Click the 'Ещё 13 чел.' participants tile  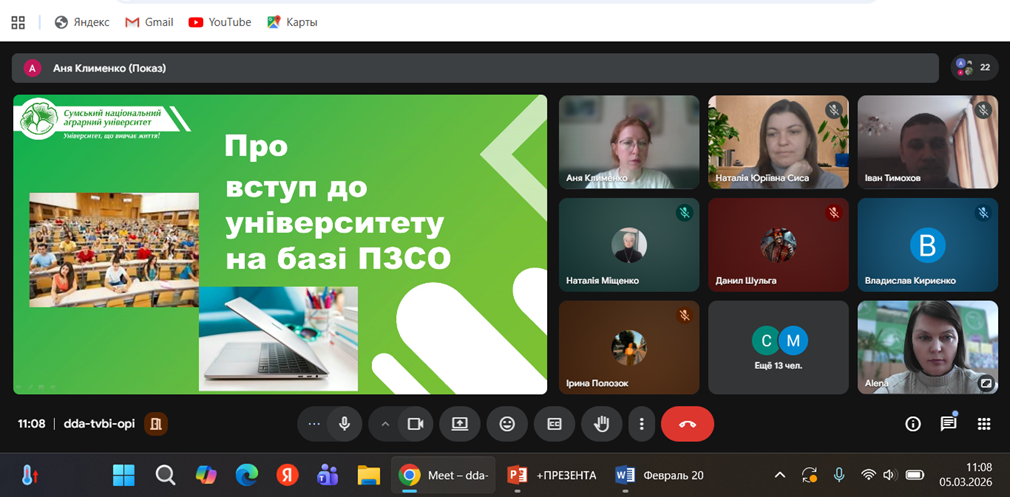point(778,347)
